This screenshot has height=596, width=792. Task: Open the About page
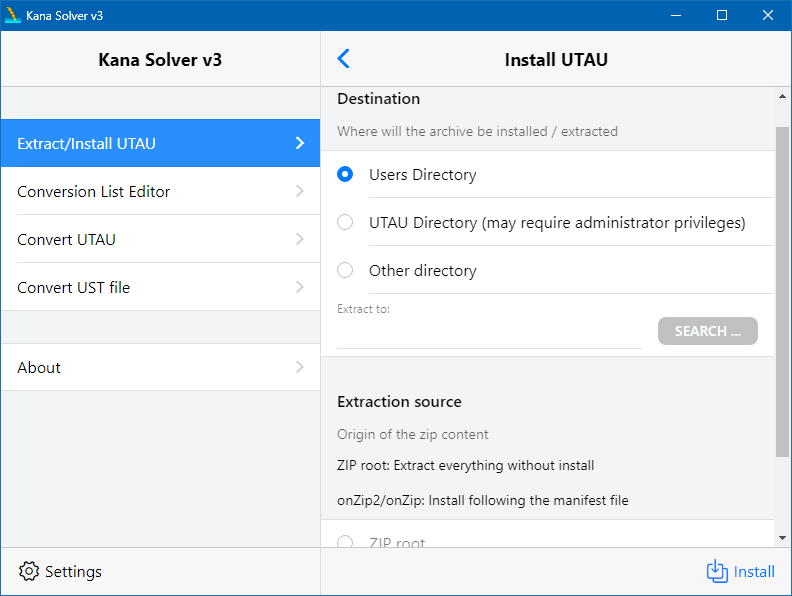point(161,367)
